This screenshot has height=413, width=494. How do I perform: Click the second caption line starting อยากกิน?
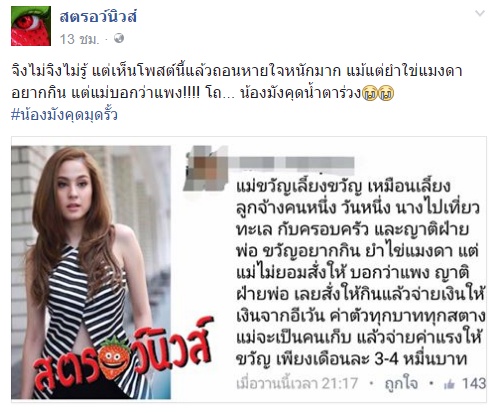coord(202,94)
